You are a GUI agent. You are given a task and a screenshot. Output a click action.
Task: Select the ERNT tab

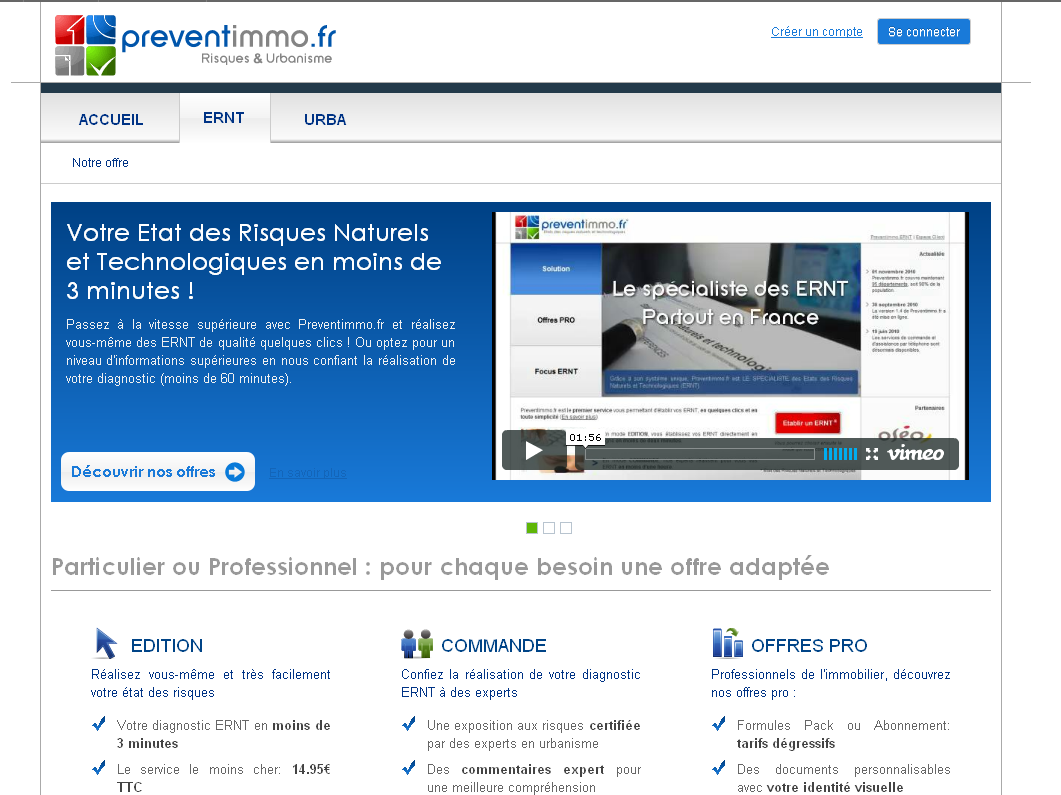[x=224, y=118]
